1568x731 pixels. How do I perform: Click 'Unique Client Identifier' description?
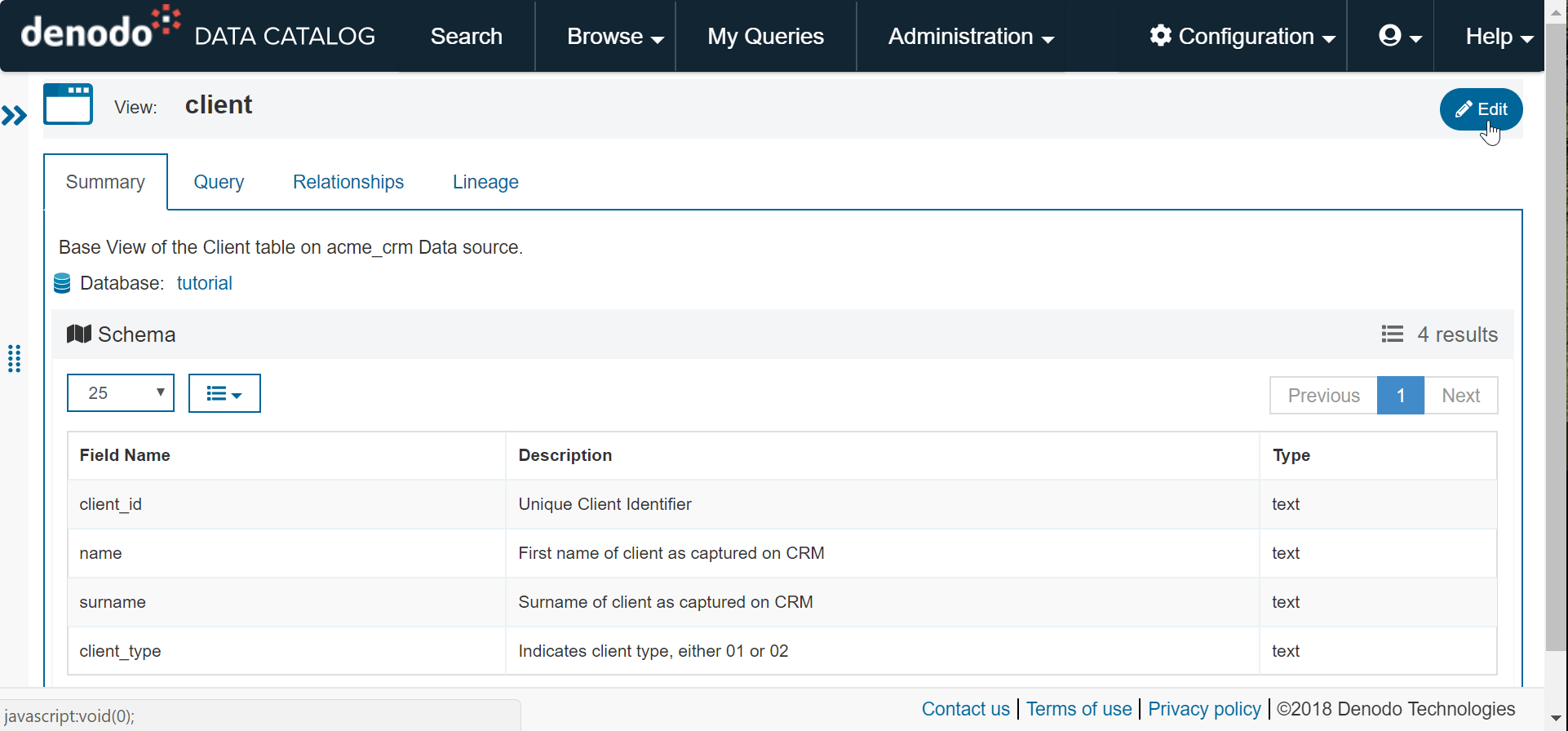pos(605,504)
